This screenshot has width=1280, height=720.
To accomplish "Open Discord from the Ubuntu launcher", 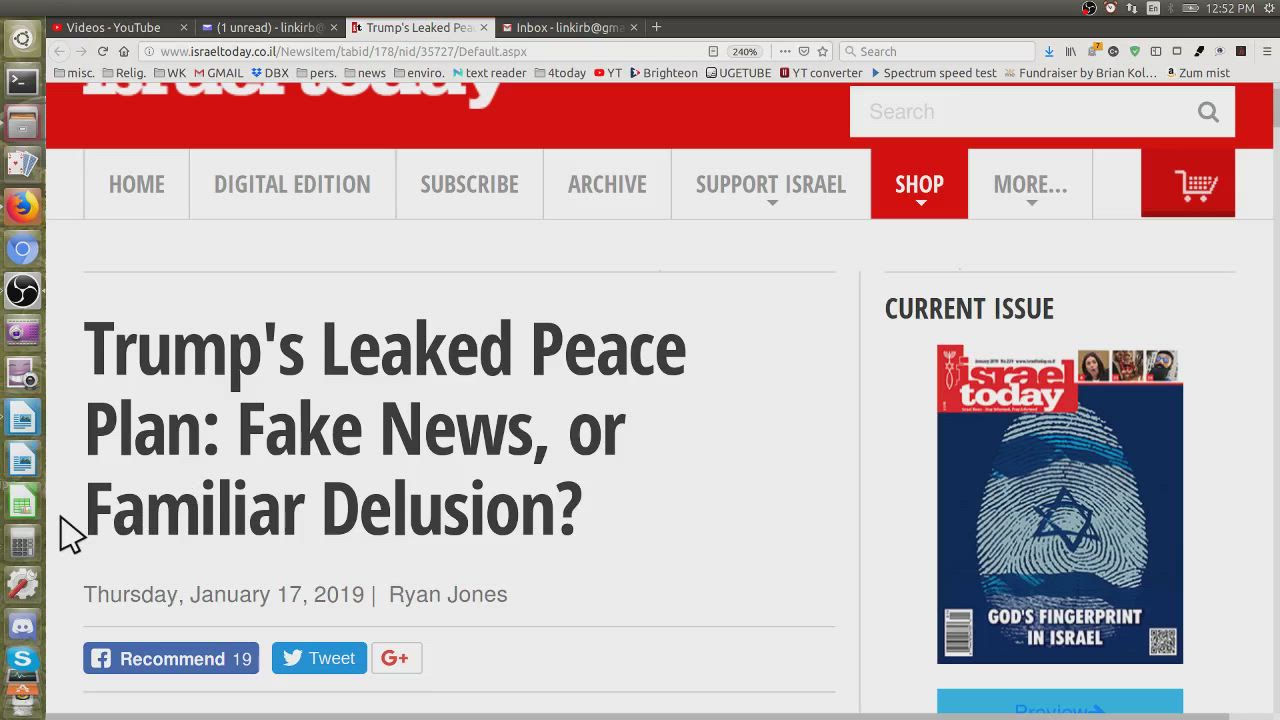I will [x=22, y=626].
